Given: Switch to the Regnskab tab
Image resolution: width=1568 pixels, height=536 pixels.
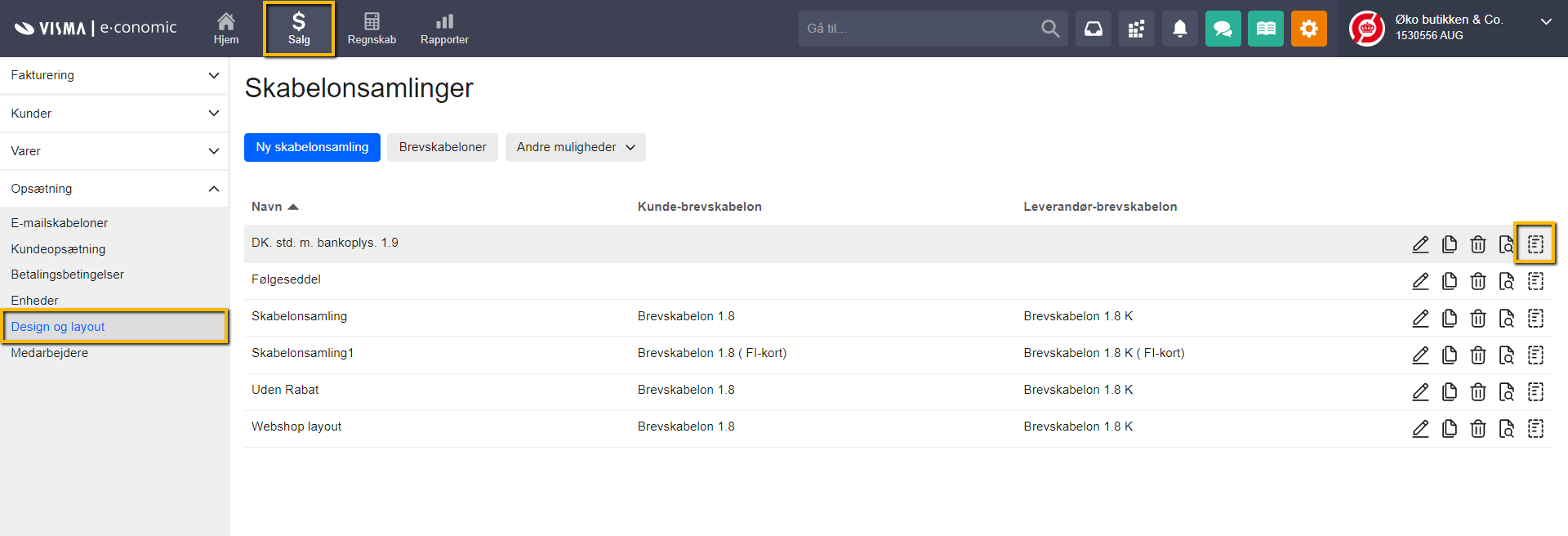Looking at the screenshot, I should [x=372, y=29].
